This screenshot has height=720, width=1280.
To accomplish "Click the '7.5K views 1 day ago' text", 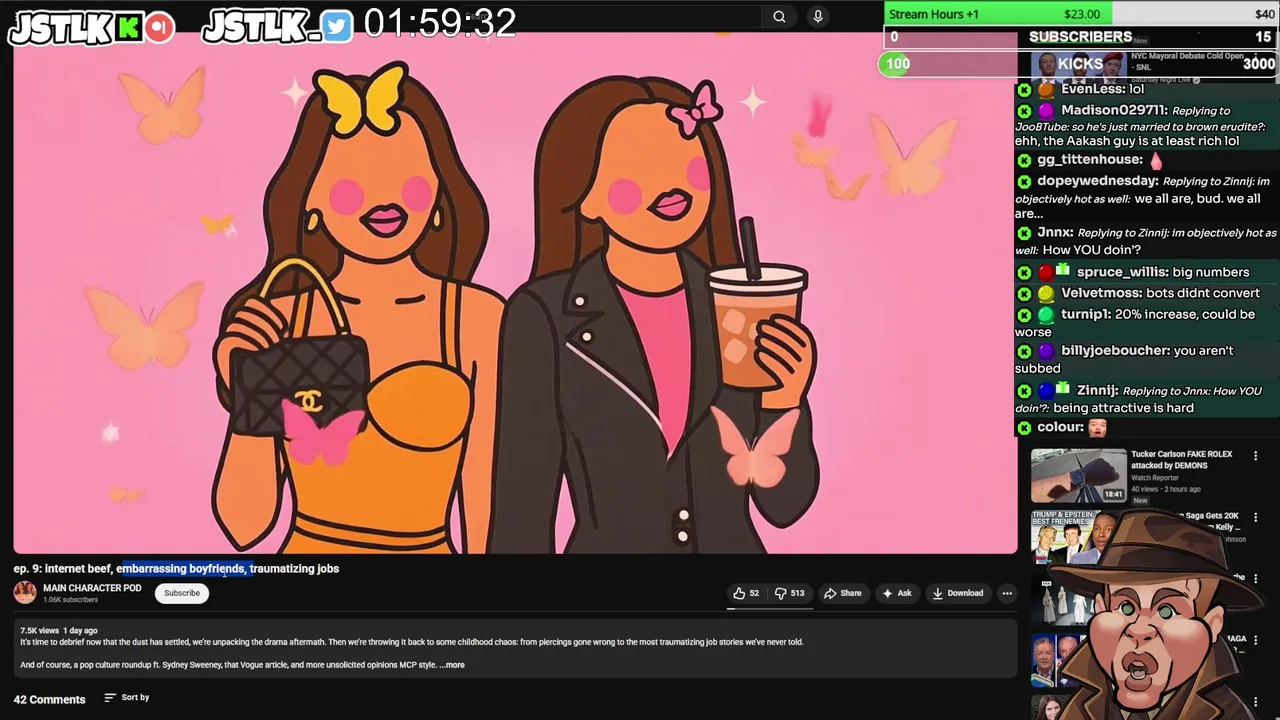I will point(59,631).
